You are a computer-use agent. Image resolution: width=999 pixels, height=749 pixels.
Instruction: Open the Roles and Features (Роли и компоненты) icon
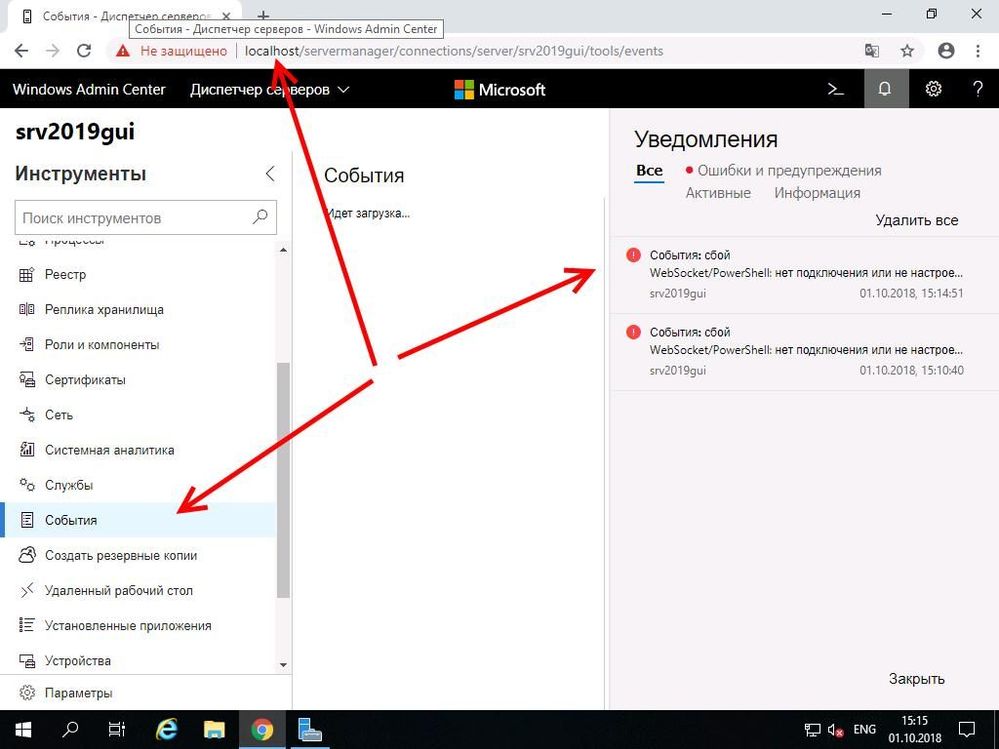click(x=26, y=345)
